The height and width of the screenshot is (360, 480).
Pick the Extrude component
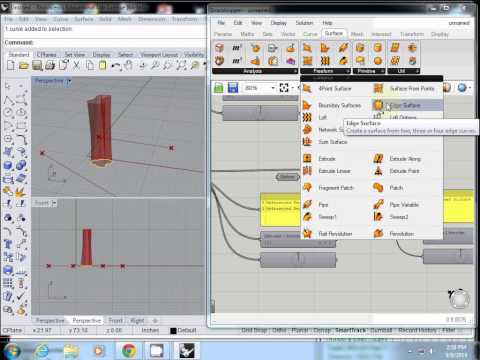(x=320, y=159)
